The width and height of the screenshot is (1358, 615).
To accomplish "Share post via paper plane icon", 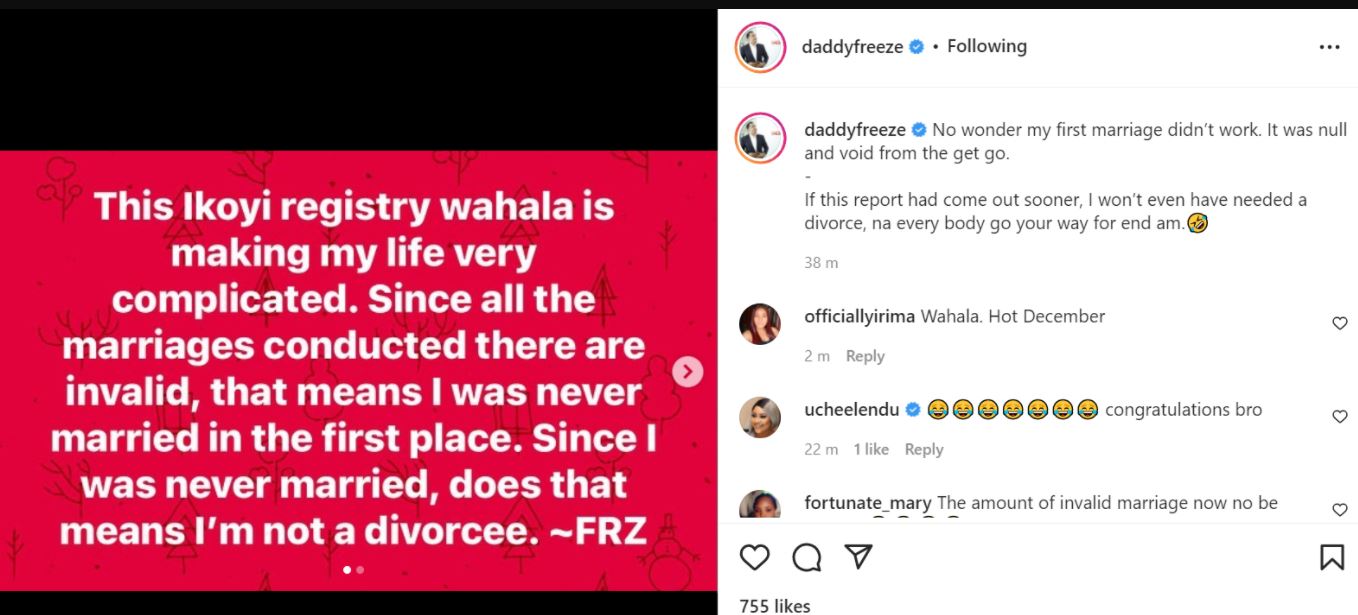I will [x=858, y=557].
